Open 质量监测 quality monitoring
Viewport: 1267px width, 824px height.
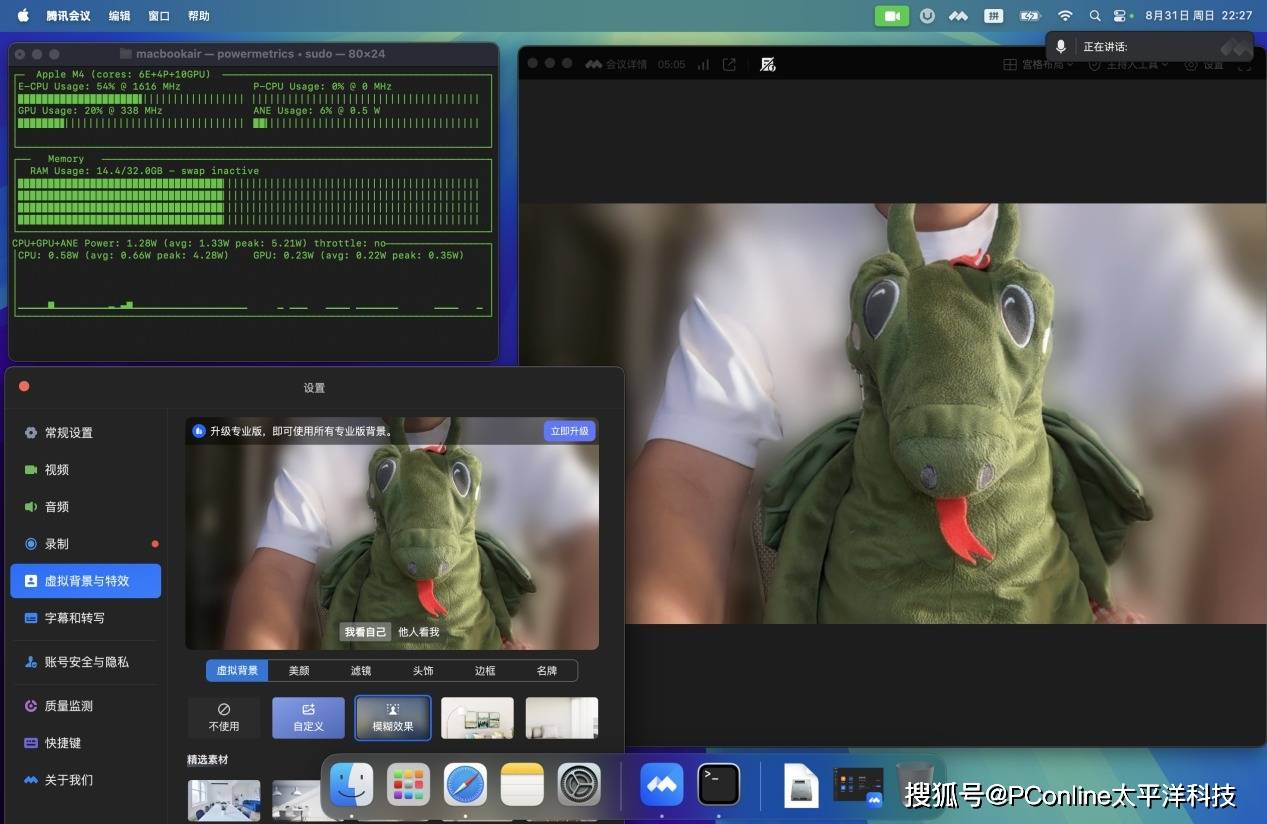(68, 706)
